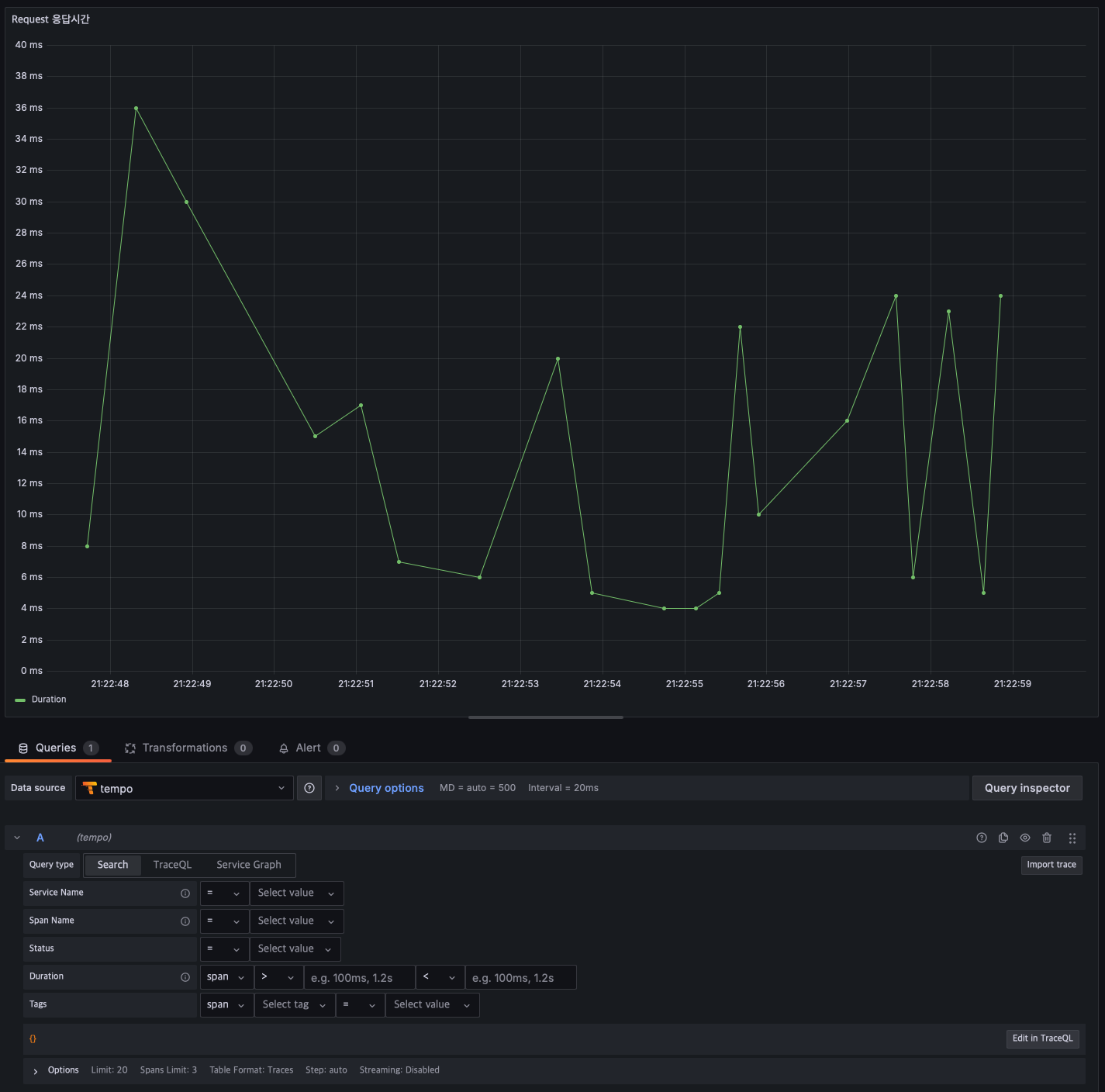Screen dimensions: 1105x1092
Task: Open the Alert tab
Action: 308,748
